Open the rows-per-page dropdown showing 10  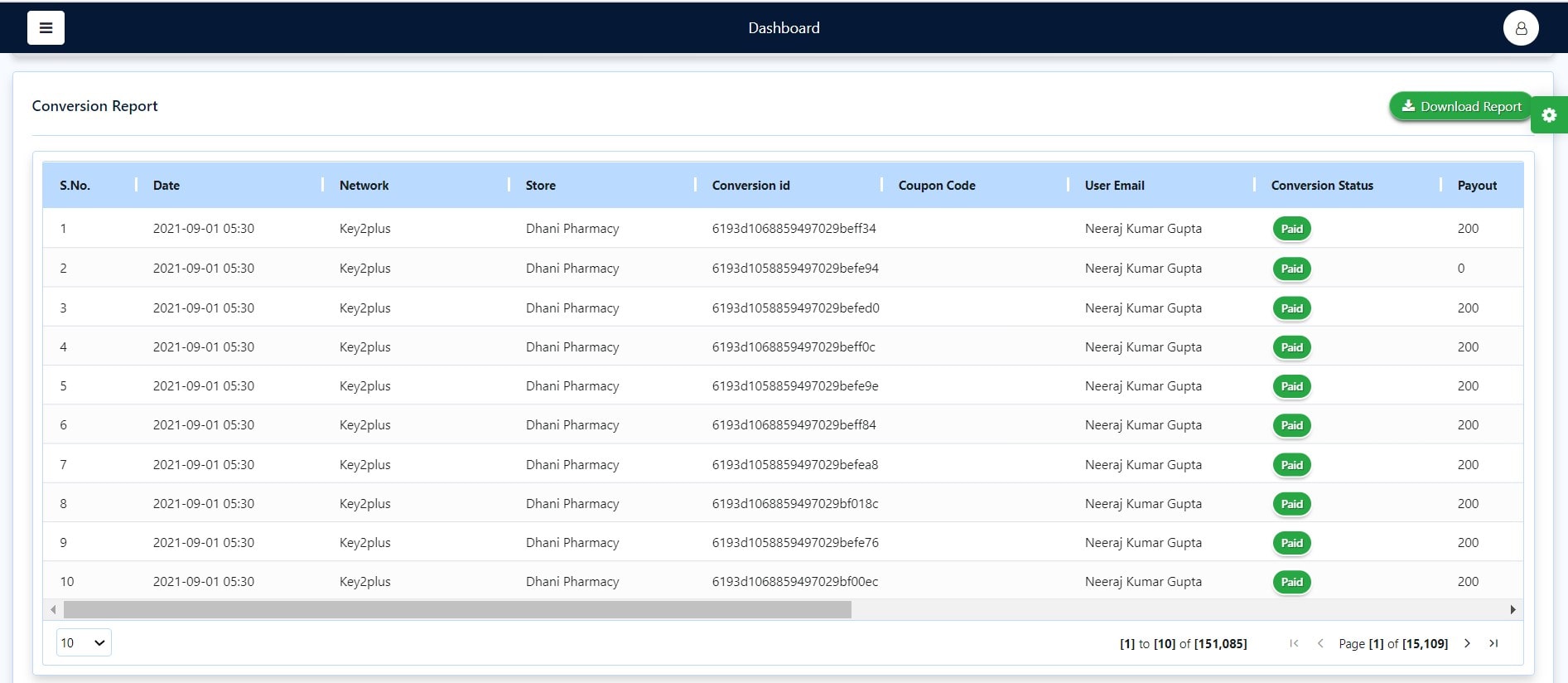tap(84, 642)
